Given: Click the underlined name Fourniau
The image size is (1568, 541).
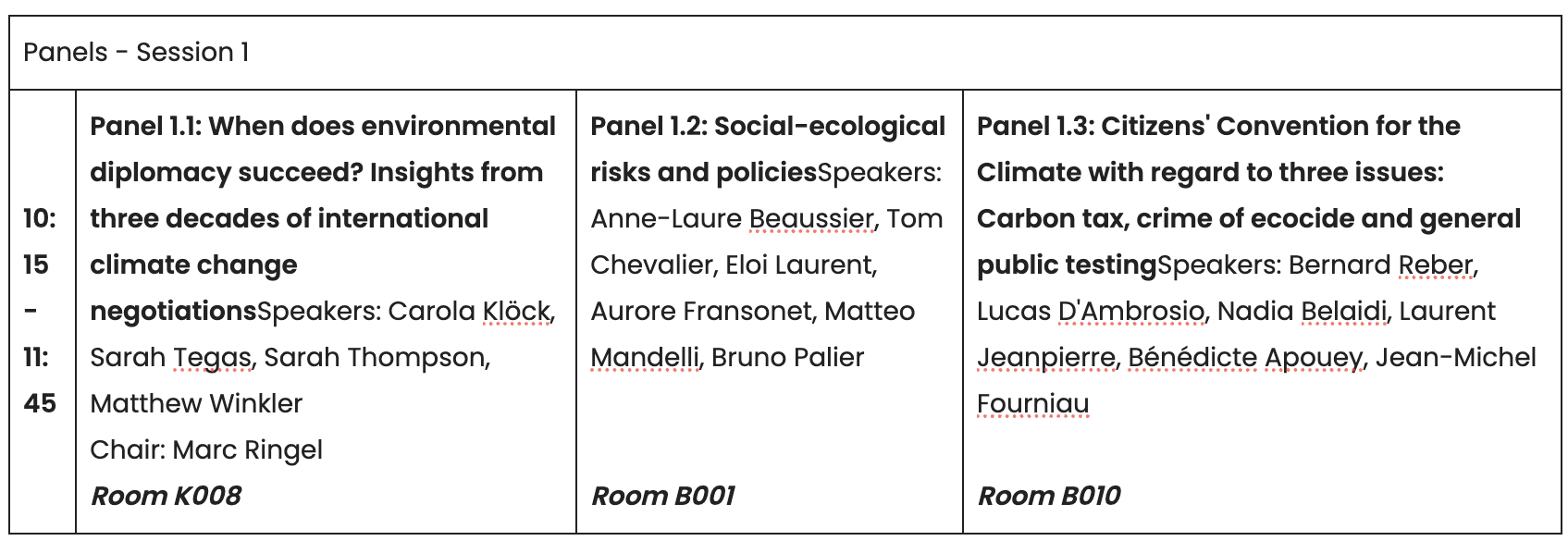Looking at the screenshot, I should pyautogui.click(x=1033, y=404).
